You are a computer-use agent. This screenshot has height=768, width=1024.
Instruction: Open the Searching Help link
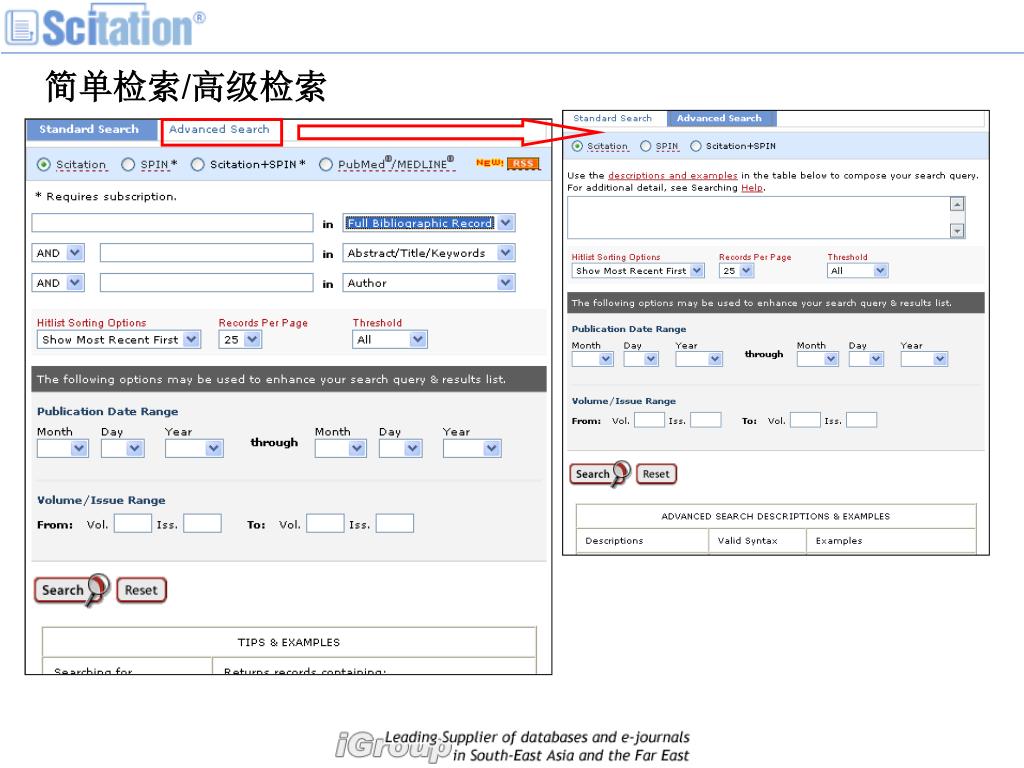[x=752, y=188]
